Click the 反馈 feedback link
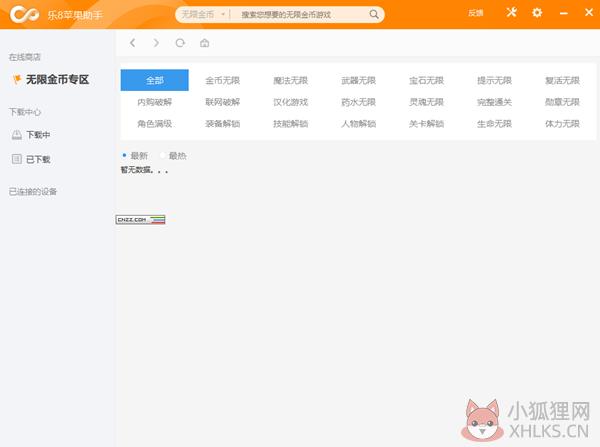The image size is (600, 447). [476, 13]
